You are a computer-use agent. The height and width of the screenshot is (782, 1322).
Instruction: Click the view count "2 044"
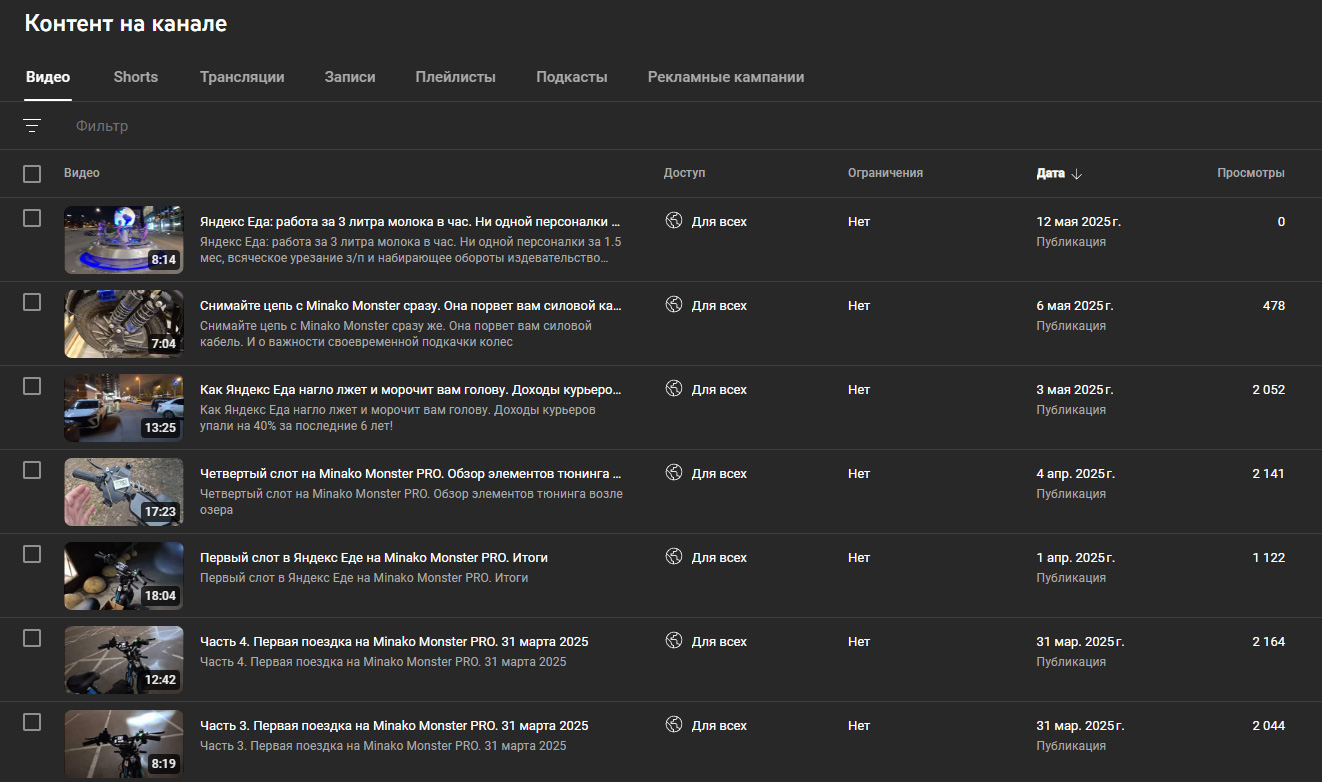[x=1269, y=726]
